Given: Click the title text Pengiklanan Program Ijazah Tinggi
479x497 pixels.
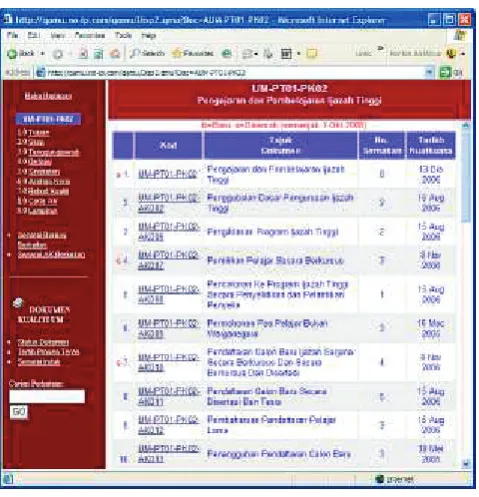Looking at the screenshot, I should [273, 232].
